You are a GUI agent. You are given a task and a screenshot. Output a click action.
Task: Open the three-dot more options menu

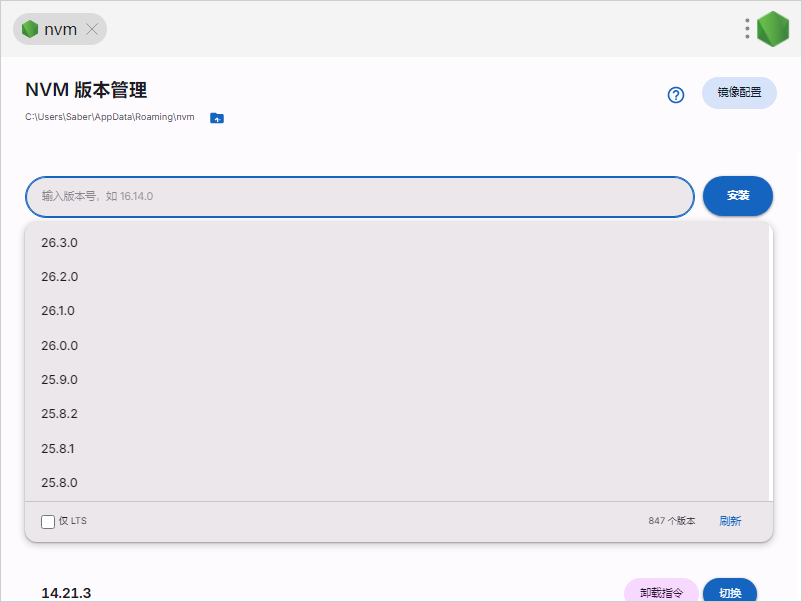click(747, 29)
